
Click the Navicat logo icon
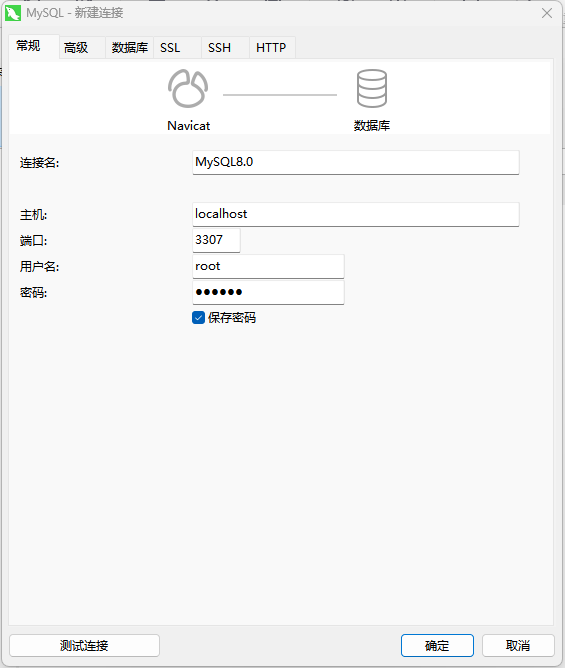[x=188, y=89]
